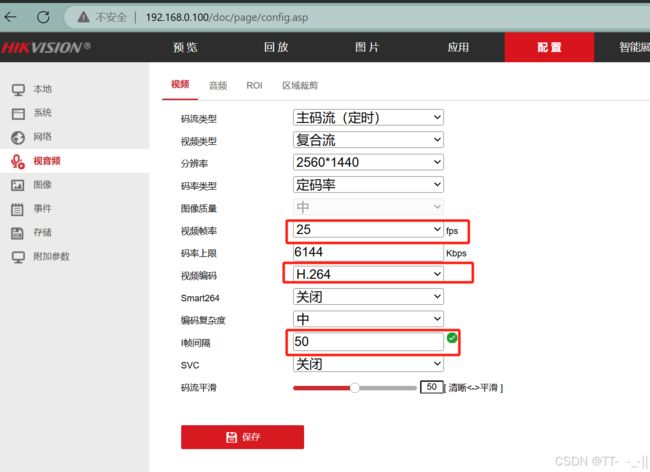Select the 视频 tab
The image size is (650, 472).
(180, 85)
